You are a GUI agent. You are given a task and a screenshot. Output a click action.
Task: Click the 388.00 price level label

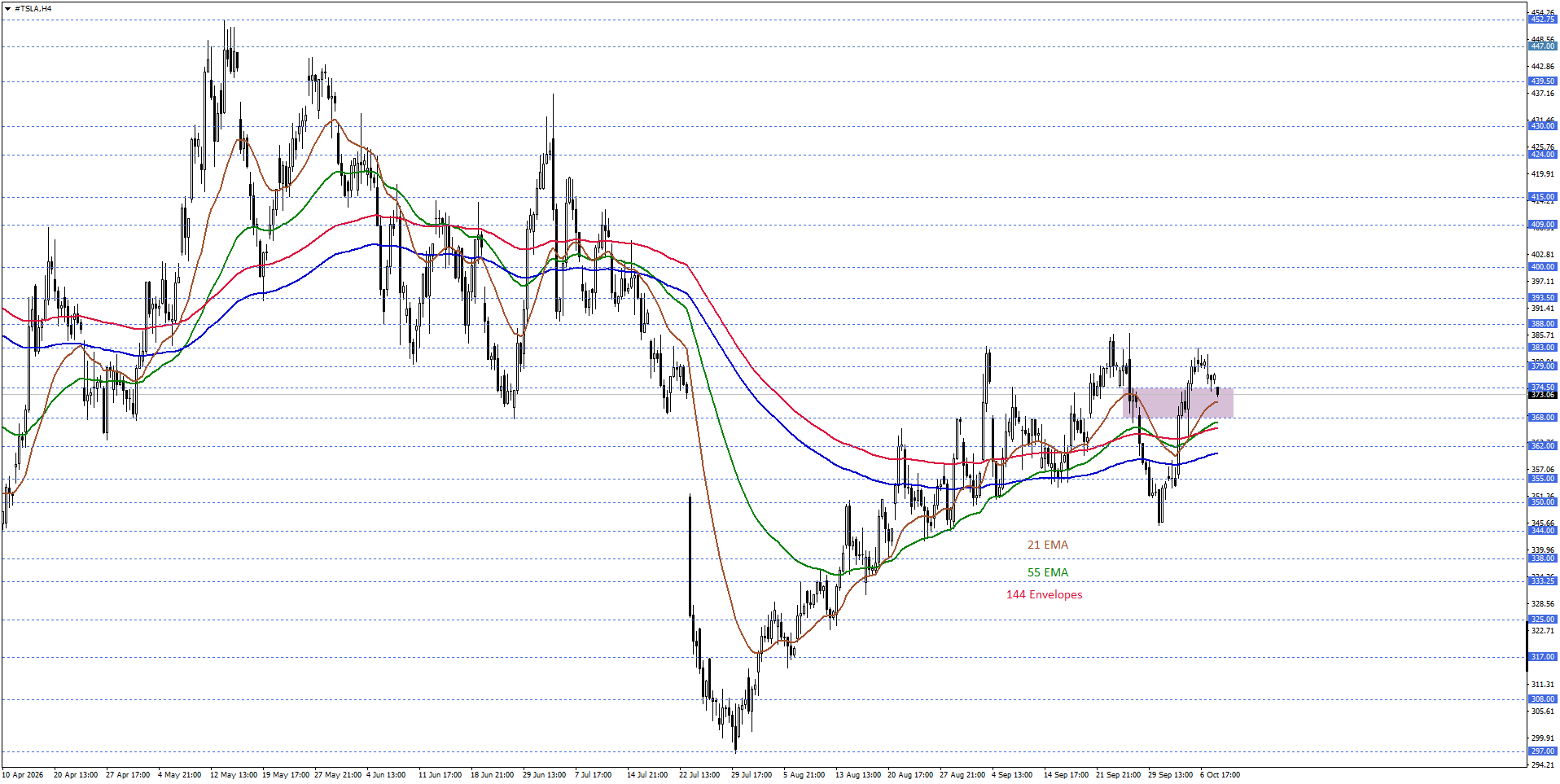(1543, 324)
